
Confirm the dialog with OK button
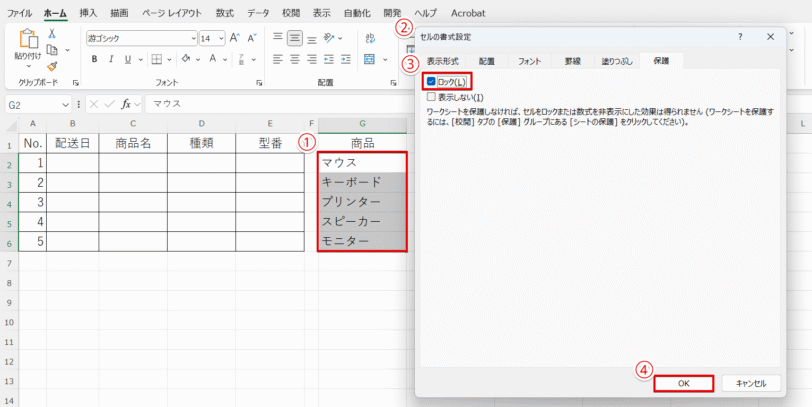click(x=684, y=383)
